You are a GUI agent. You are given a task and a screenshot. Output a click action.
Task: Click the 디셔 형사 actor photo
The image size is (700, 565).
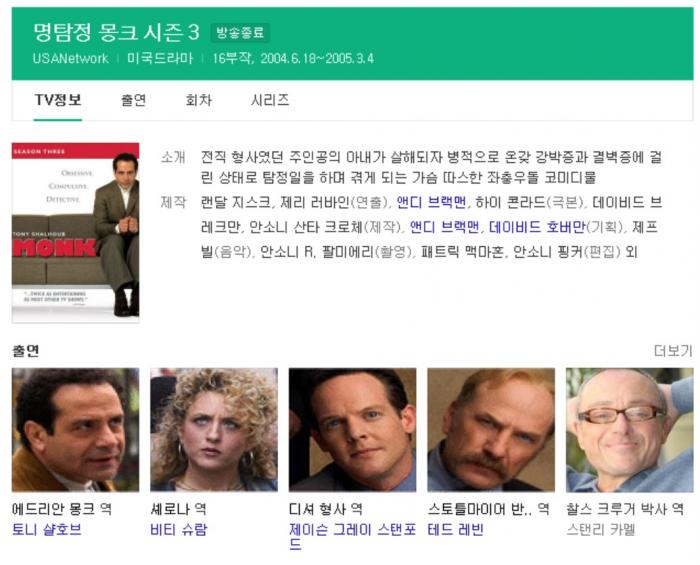(x=352, y=430)
